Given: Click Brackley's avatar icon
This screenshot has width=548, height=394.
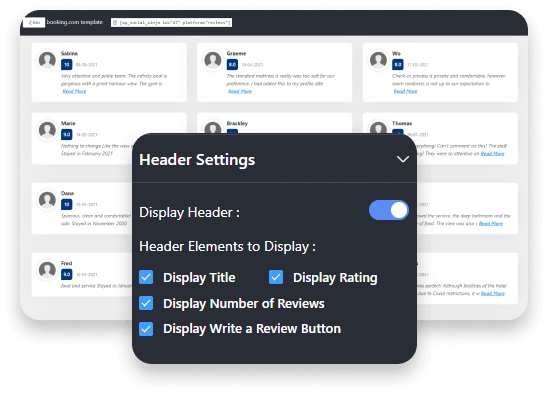Looking at the screenshot, I should tap(213, 128).
